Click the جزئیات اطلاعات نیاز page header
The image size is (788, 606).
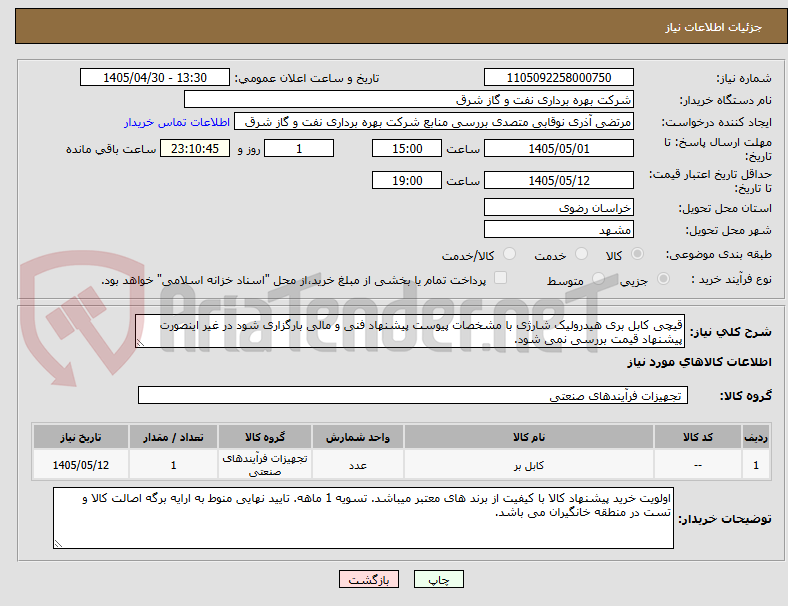714,27
